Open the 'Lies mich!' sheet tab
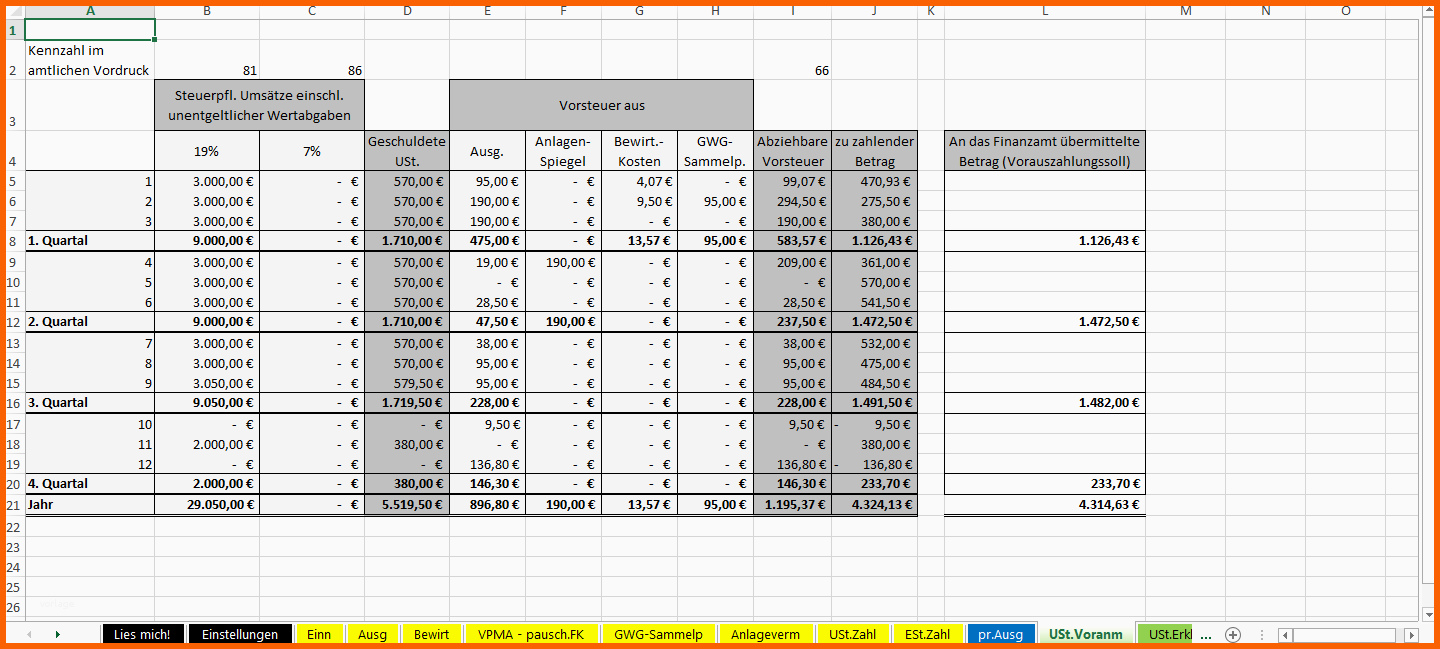 [142, 634]
